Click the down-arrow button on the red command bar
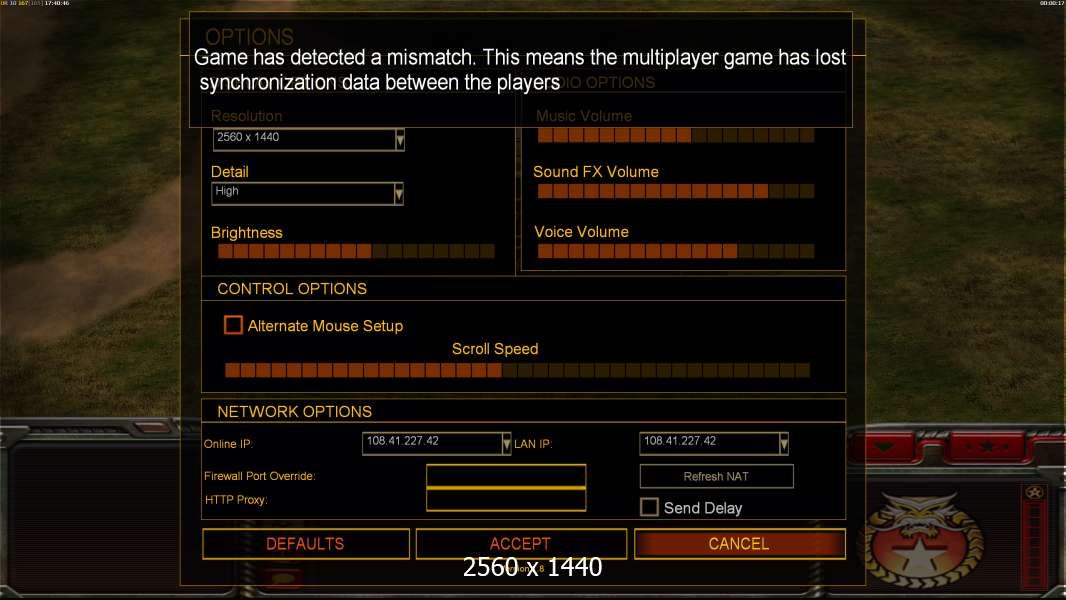 pos(886,446)
